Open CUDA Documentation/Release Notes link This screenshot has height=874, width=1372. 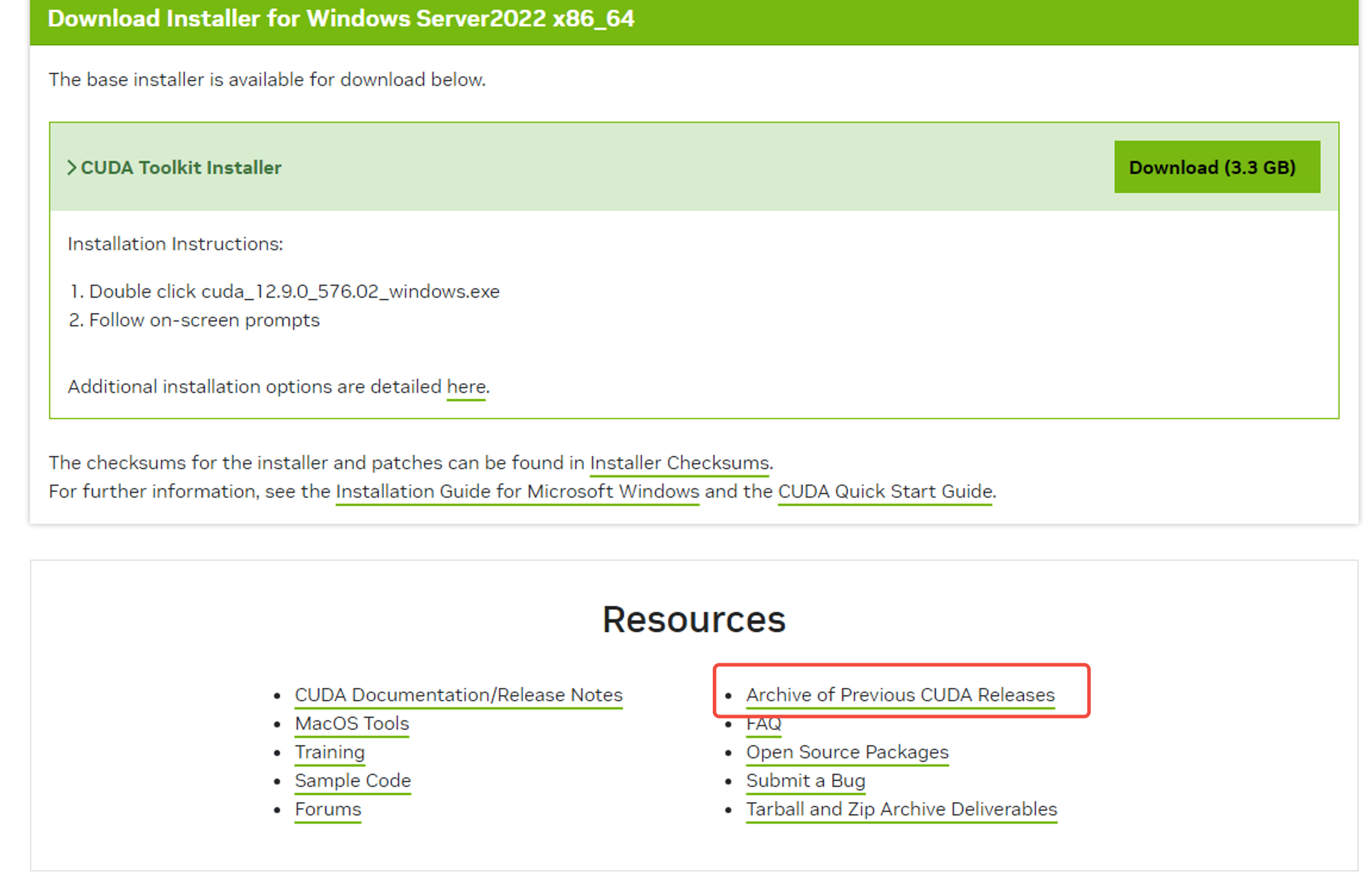click(x=459, y=695)
